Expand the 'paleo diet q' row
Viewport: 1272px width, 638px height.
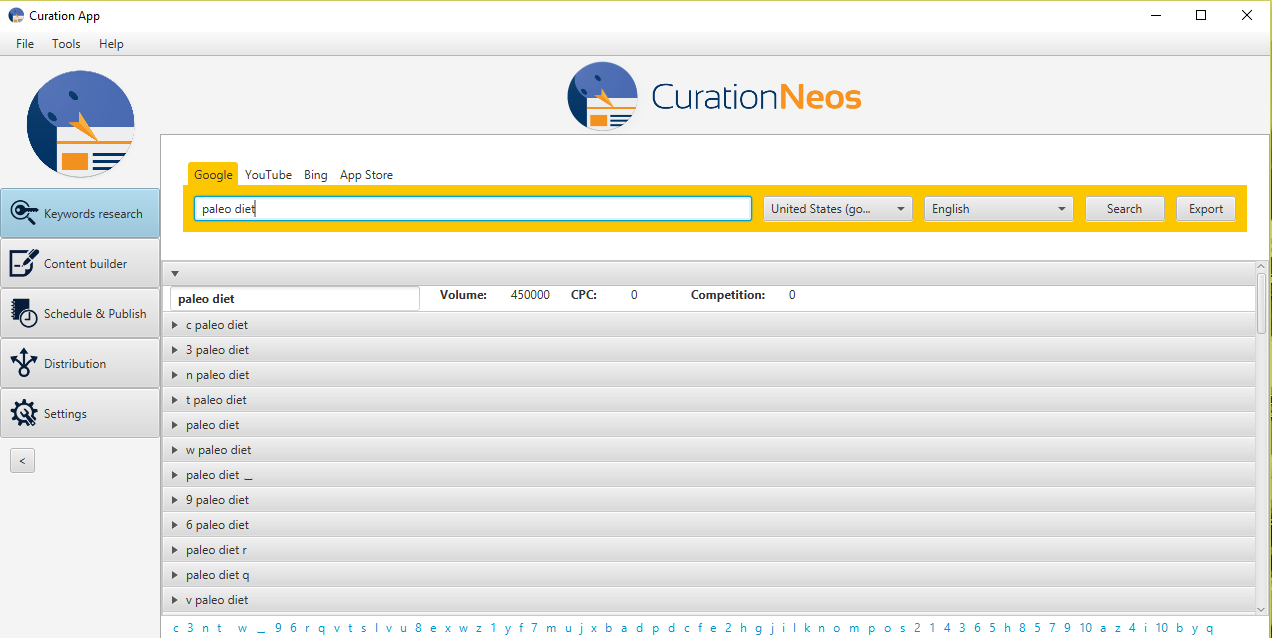[708, 575]
